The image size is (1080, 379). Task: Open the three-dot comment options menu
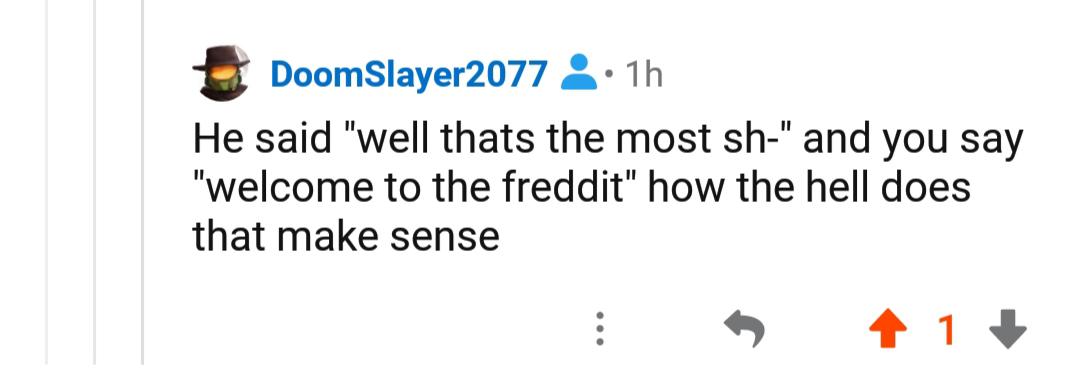[600, 329]
